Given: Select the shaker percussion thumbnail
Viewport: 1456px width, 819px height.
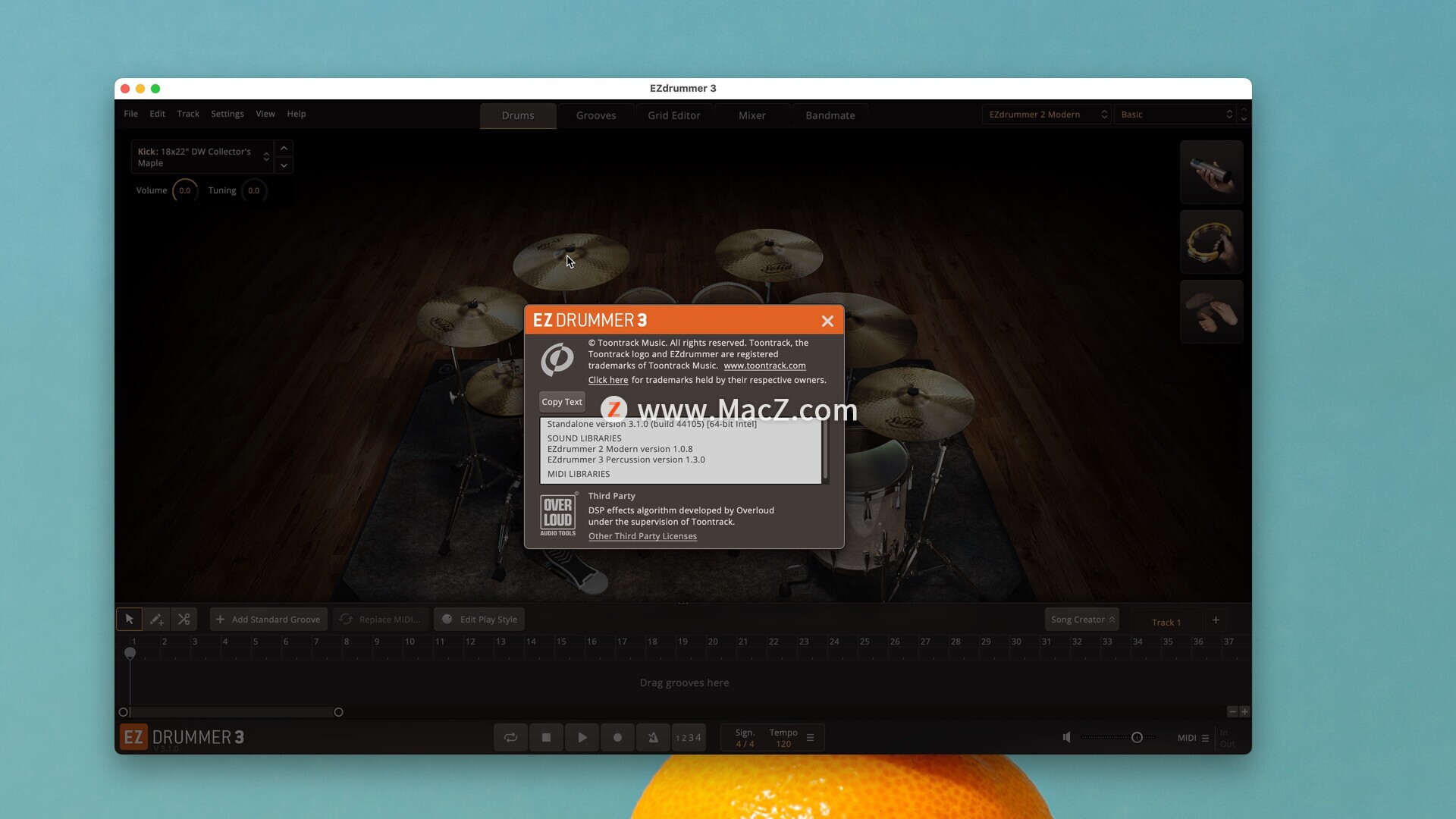Looking at the screenshot, I should click(x=1211, y=172).
